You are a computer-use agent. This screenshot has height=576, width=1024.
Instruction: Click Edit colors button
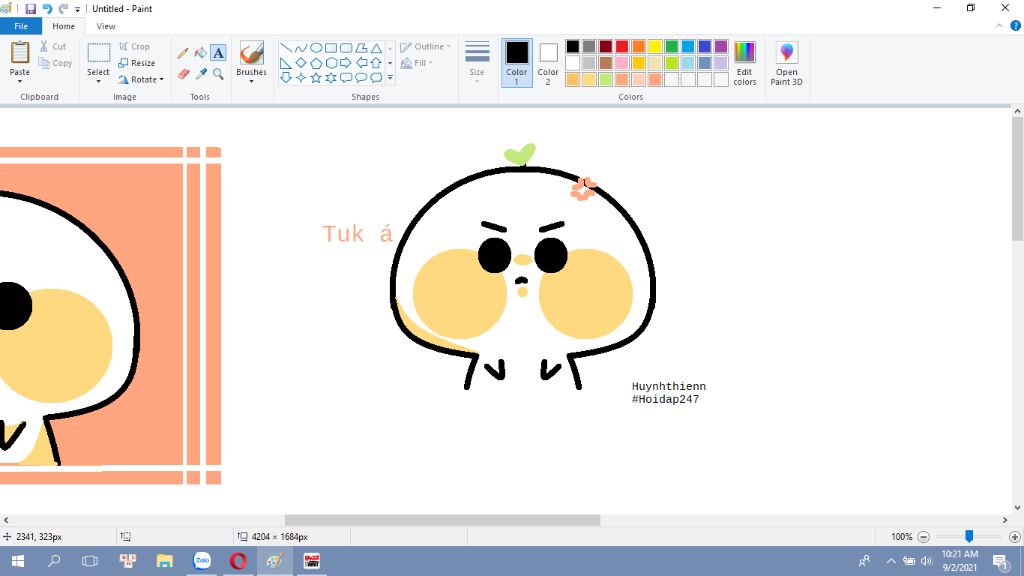tap(744, 63)
